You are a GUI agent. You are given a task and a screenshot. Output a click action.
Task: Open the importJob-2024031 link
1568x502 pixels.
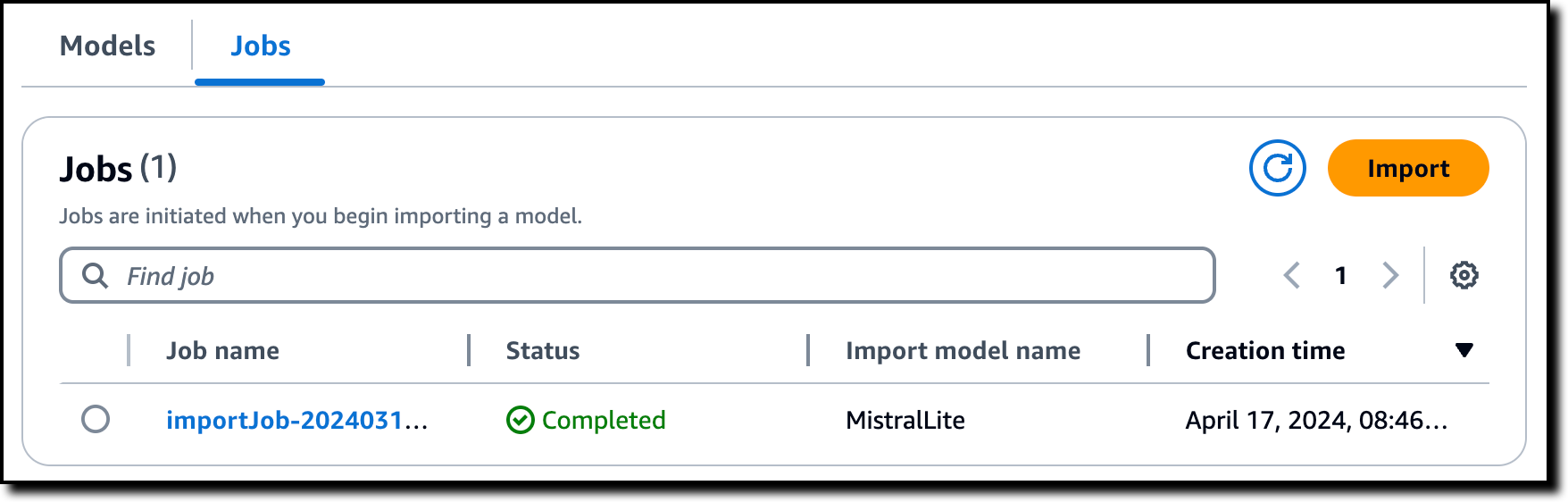click(x=296, y=420)
